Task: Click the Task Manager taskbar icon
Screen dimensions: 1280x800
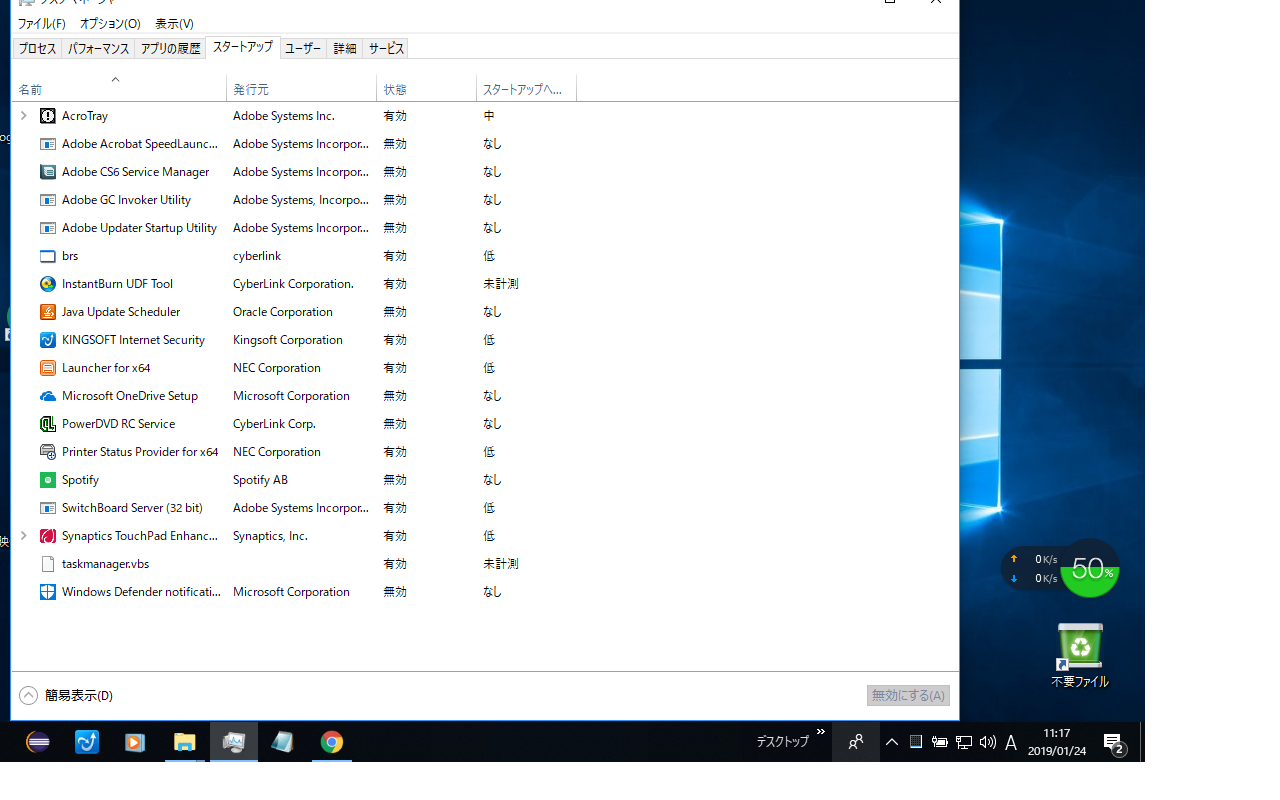Action: 234,742
